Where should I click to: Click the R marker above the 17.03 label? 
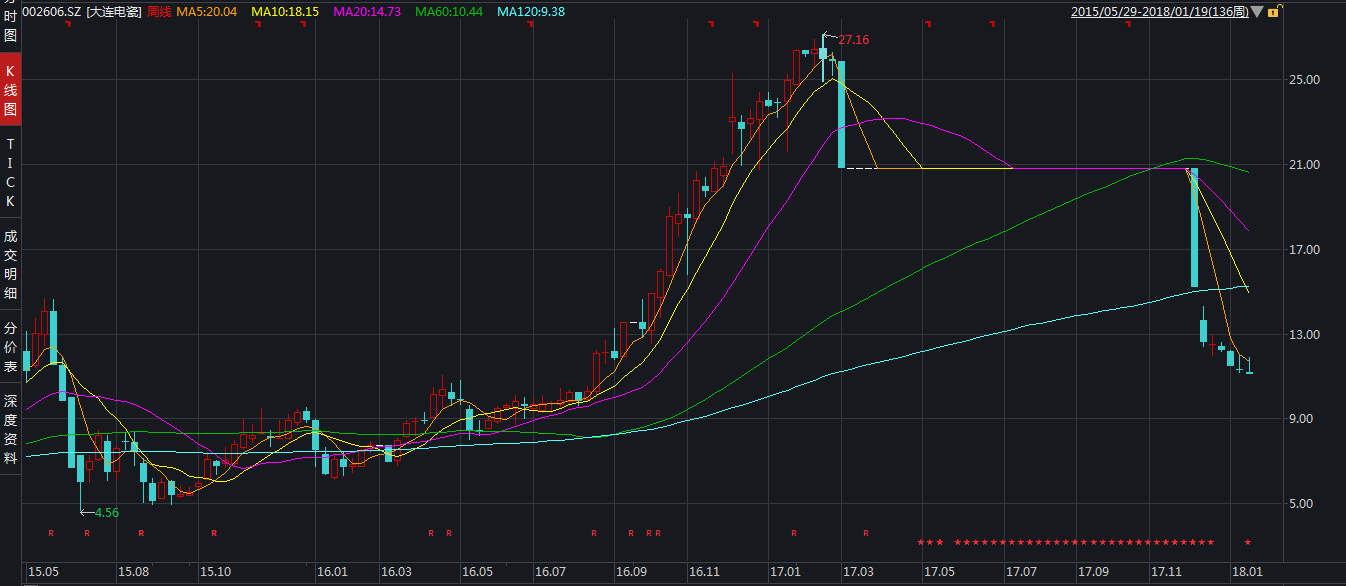click(x=866, y=533)
